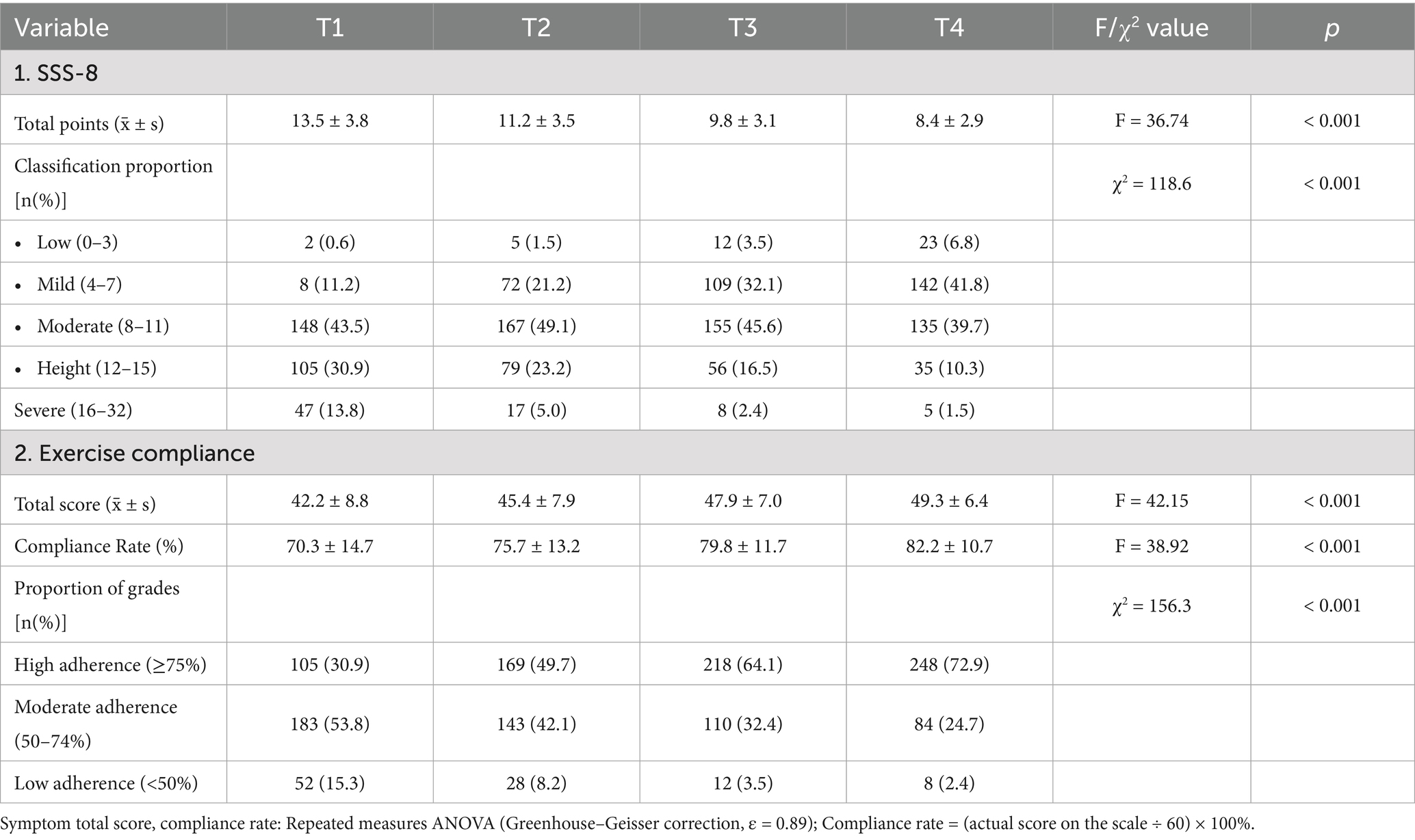Click the Low adherence (<50%) row label
The height and width of the screenshot is (840, 1415).
[x=106, y=783]
